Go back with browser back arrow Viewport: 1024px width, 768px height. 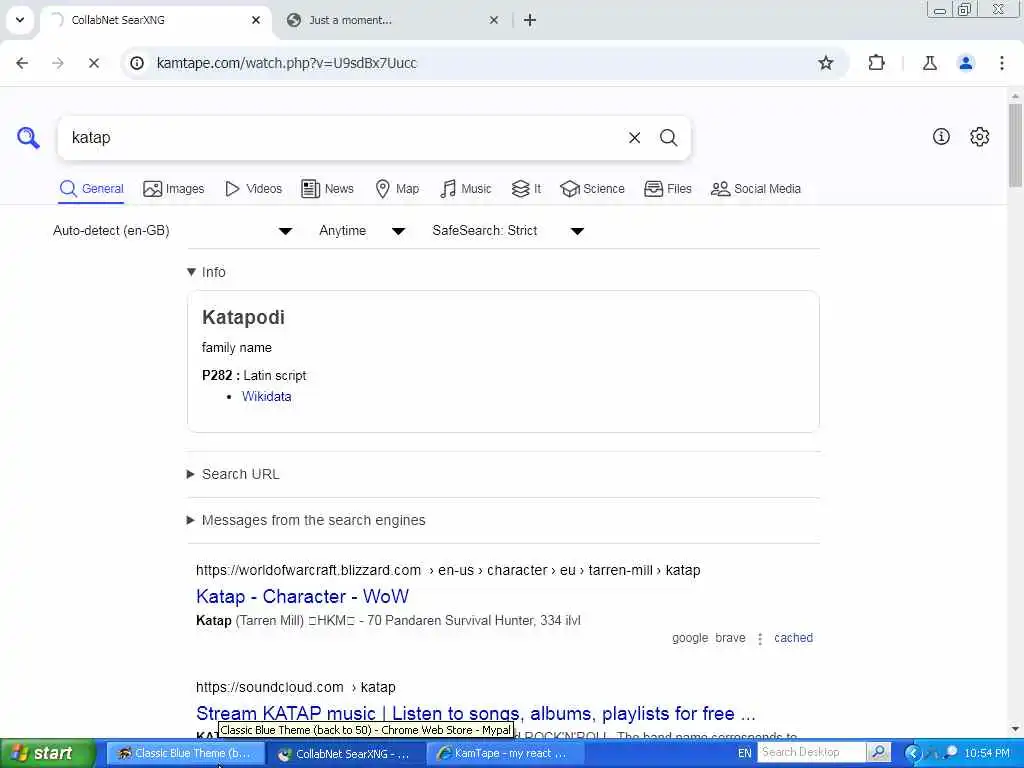(22, 63)
